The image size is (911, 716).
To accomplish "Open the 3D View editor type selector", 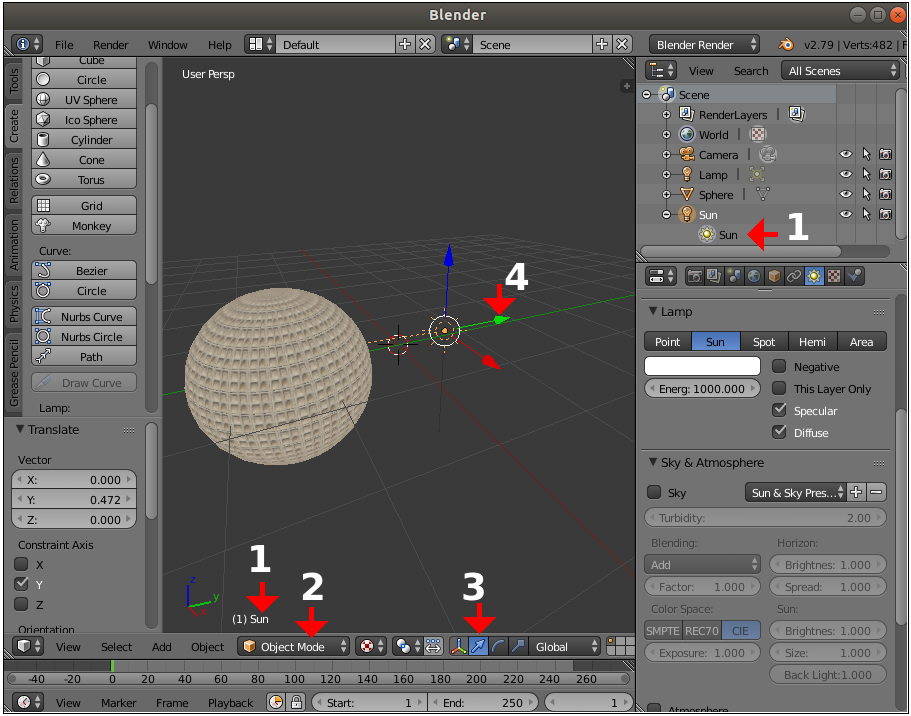I will [28, 646].
